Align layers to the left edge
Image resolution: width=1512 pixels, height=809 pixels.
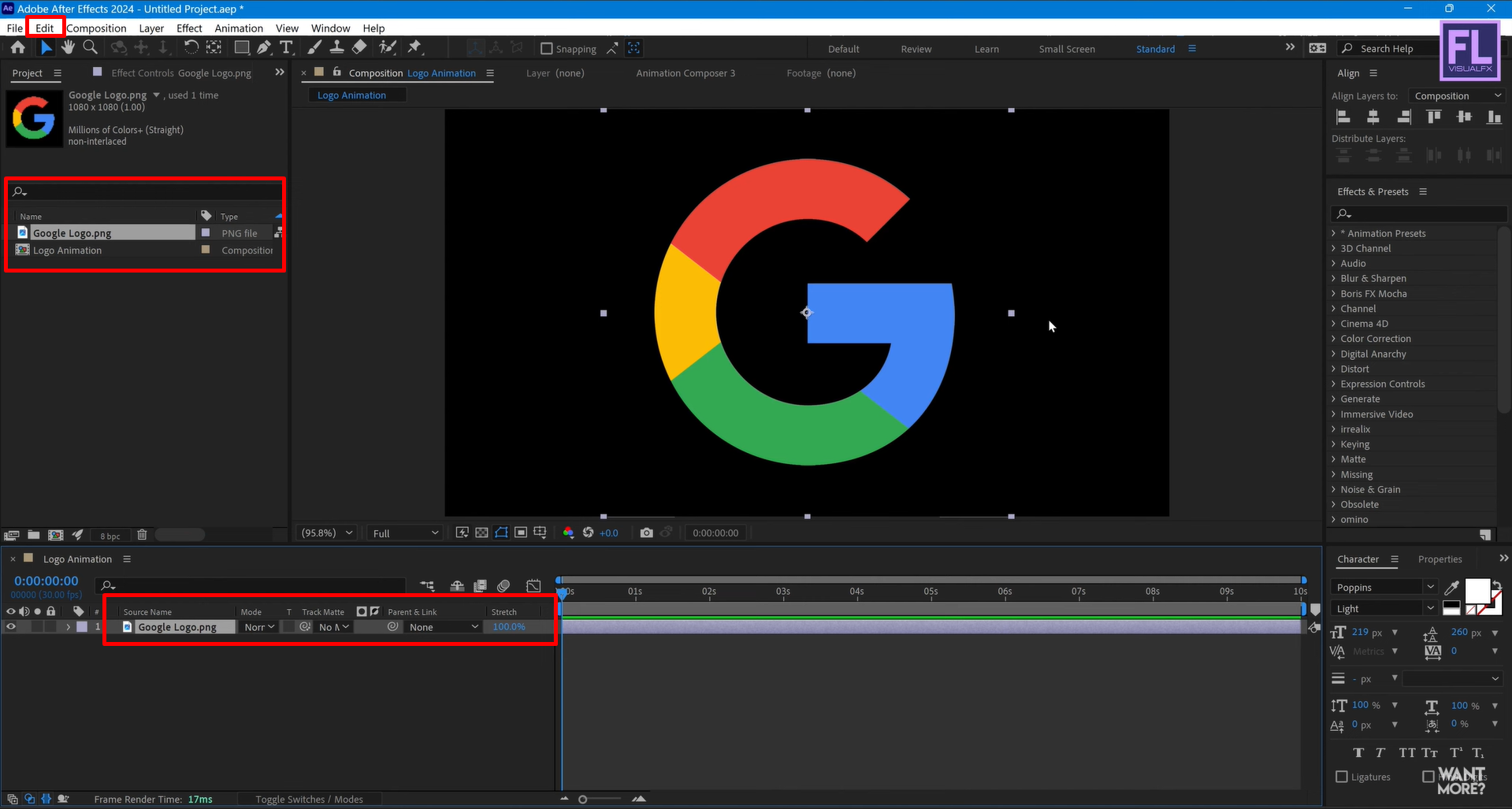1343,117
